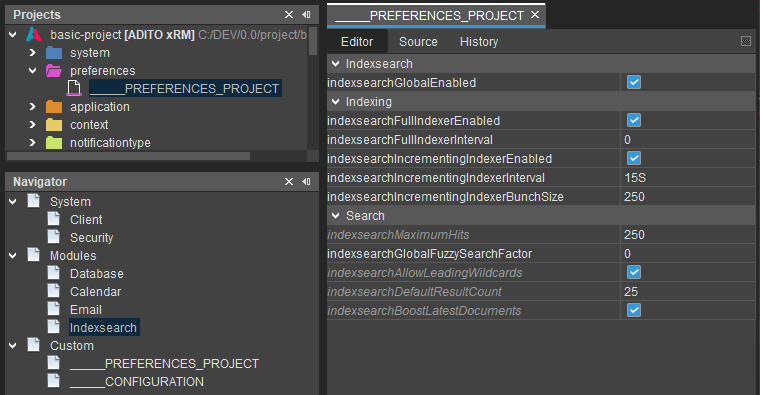The image size is (760, 395).
Task: Edit the indexsearchGlobalFuzzySearchFactor value
Action: point(687,253)
